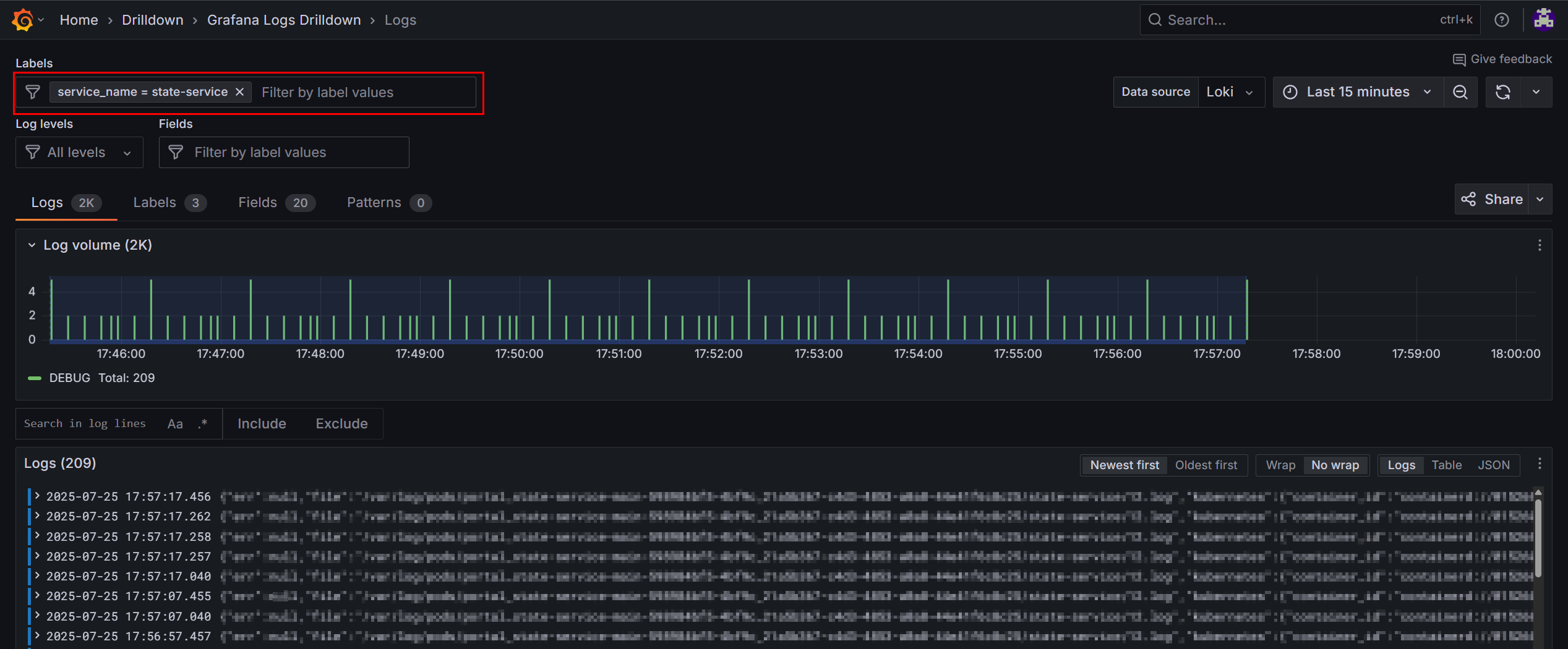Open the help question mark icon

point(1501,20)
